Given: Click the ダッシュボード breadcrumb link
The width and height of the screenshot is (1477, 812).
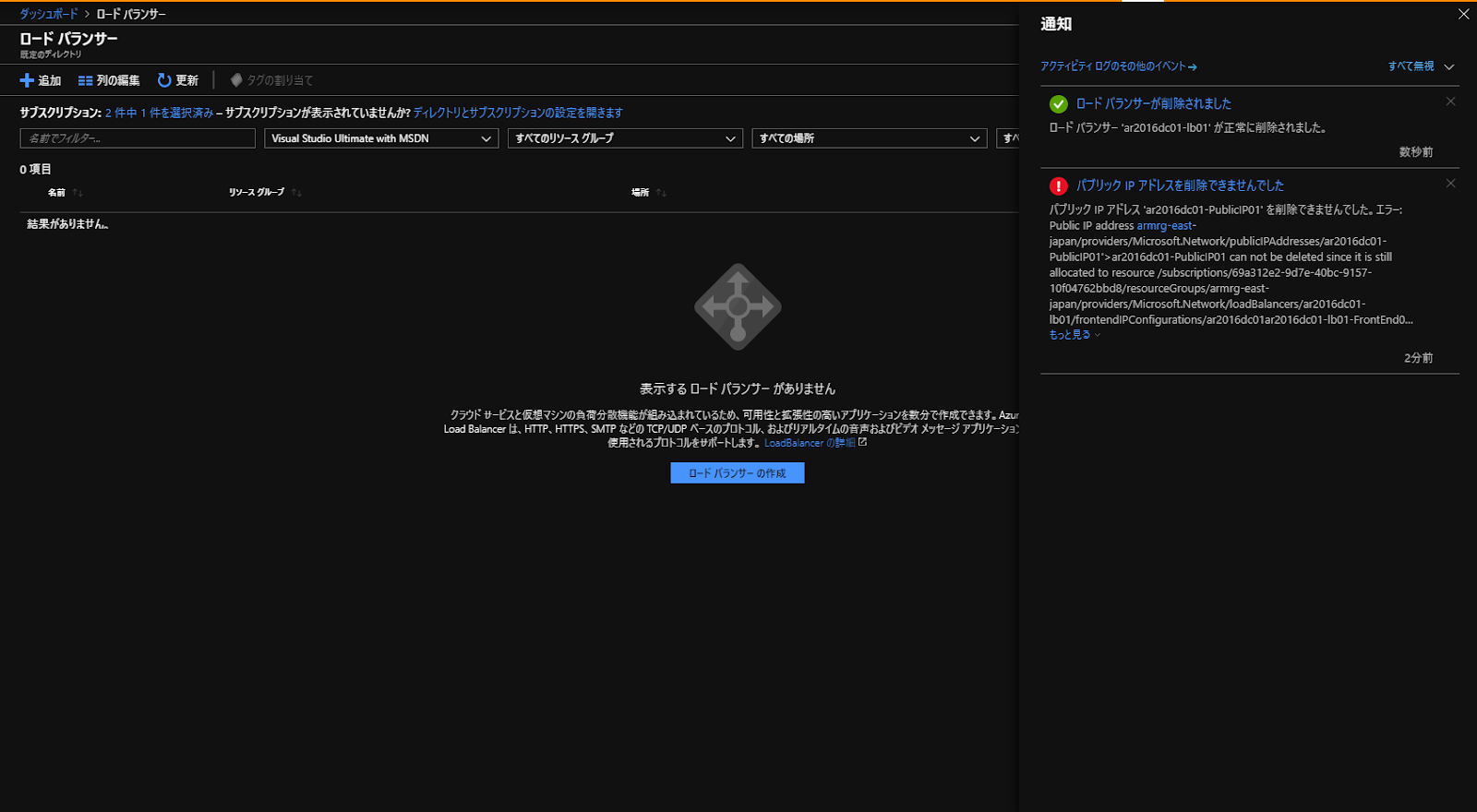Looking at the screenshot, I should (x=49, y=14).
